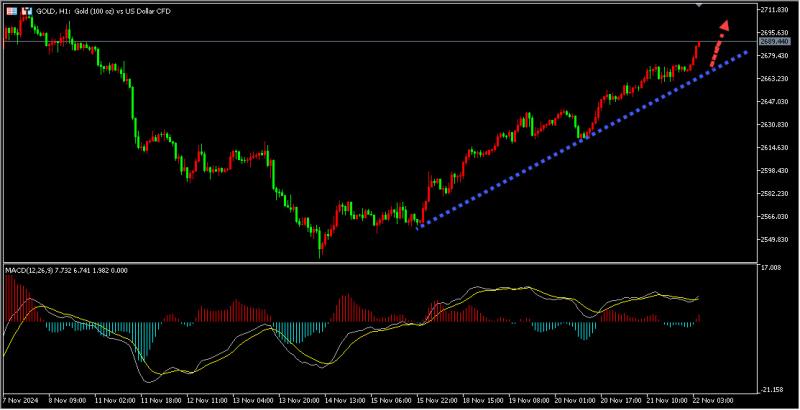Click the 2549.830 price scale value
Screen dimensions: 800x410
click(x=773, y=239)
